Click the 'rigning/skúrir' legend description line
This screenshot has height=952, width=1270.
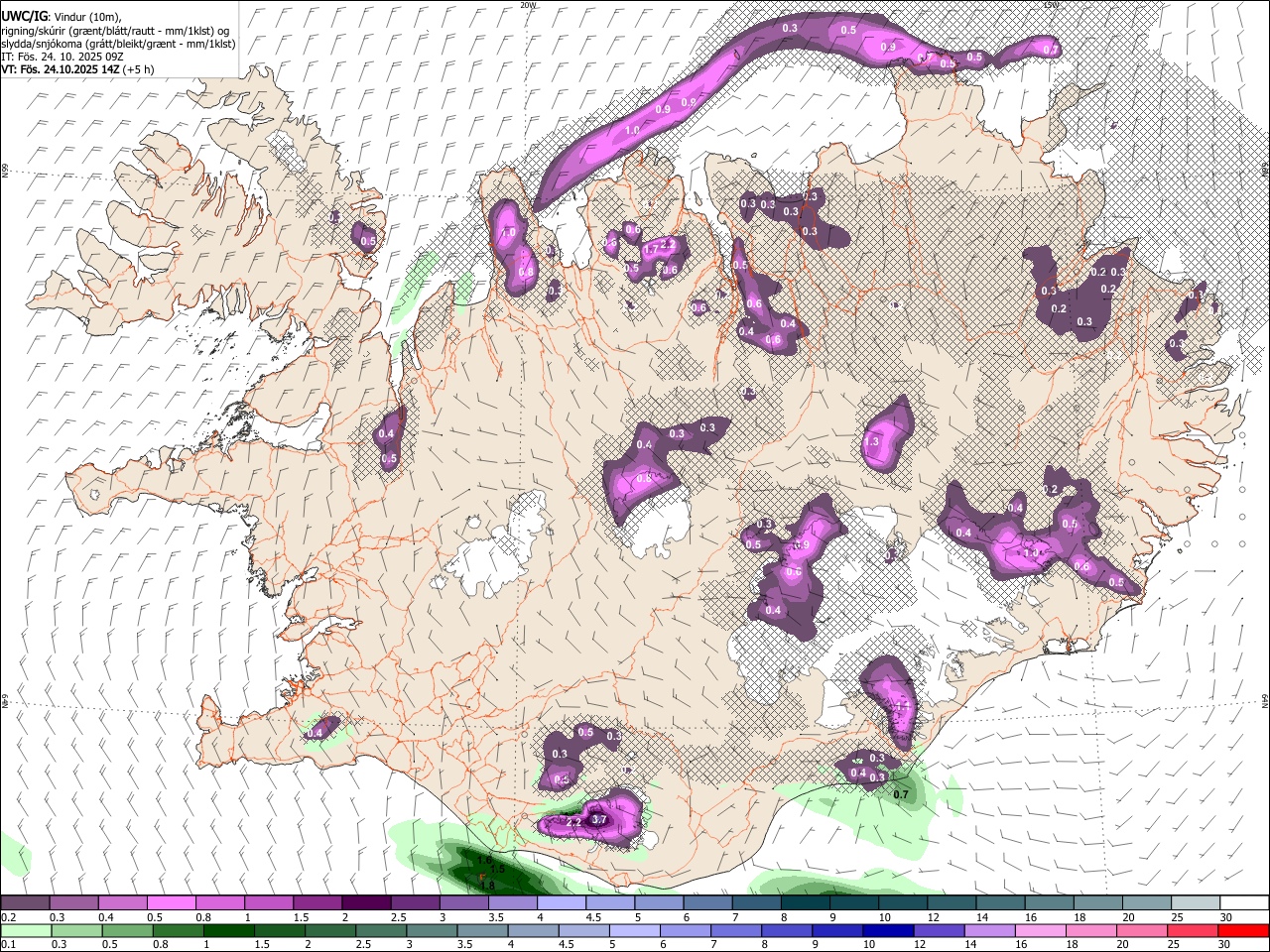115,31
